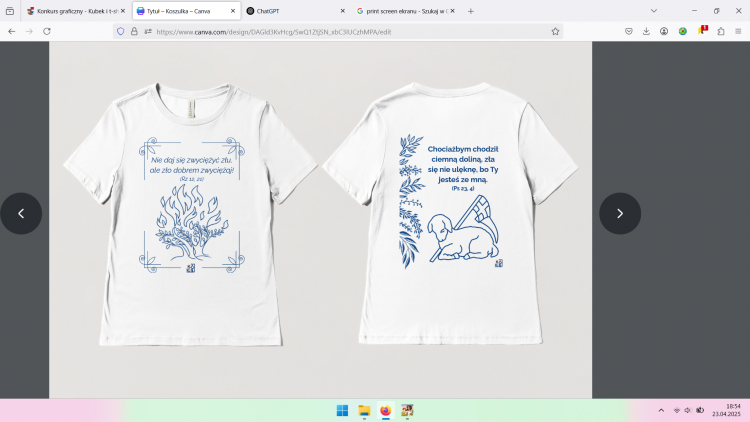
Task: Go to the next slide with right arrow
Action: click(619, 213)
